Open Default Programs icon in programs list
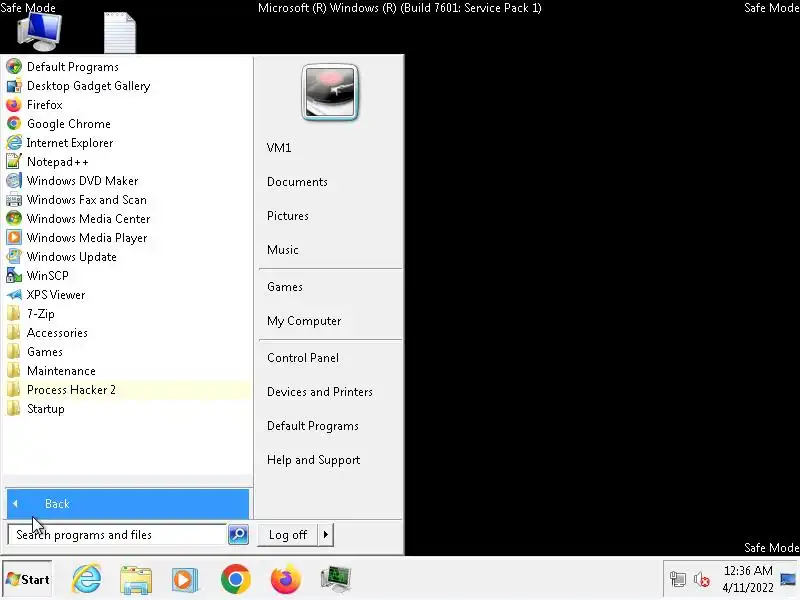This screenshot has width=800, height=600. click(x=14, y=66)
